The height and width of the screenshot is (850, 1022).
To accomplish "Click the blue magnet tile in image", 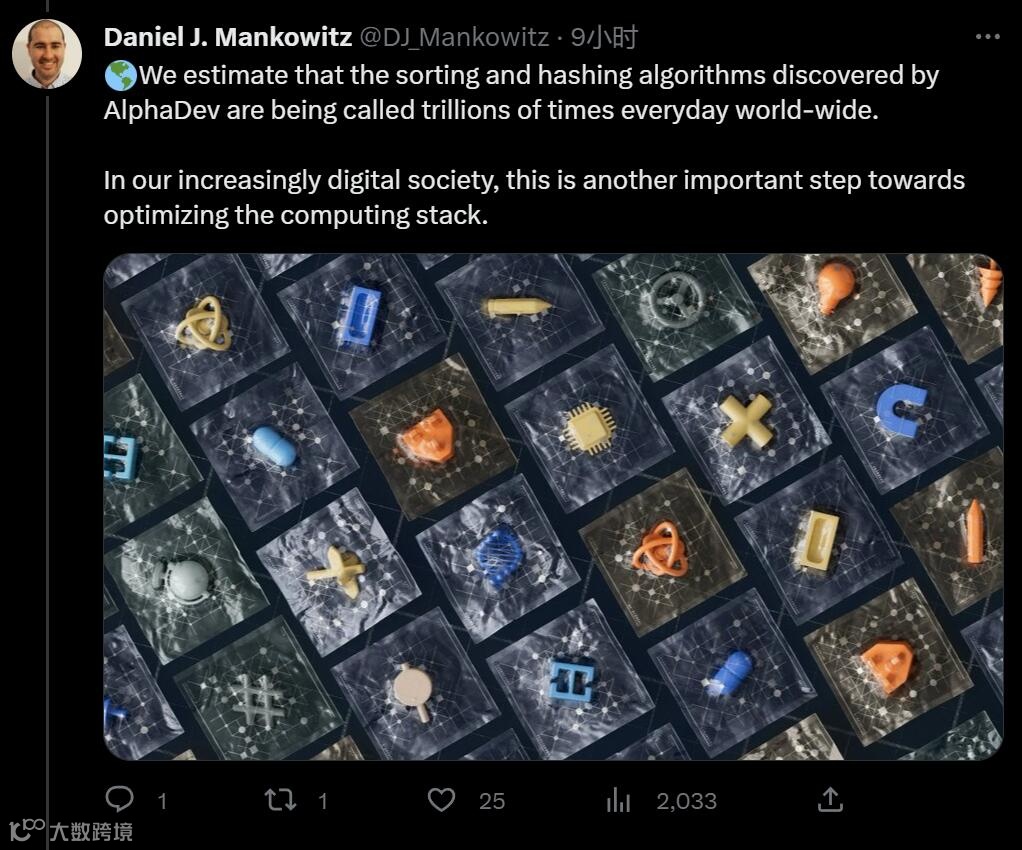I will (x=903, y=409).
